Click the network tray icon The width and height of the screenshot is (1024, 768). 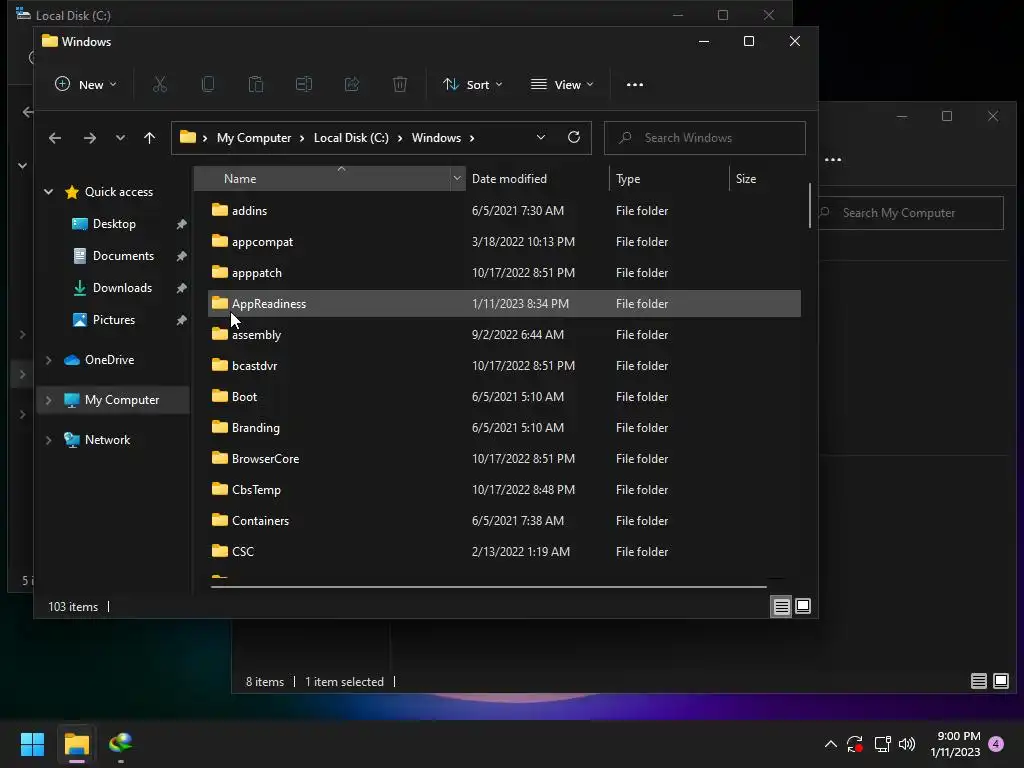tap(882, 744)
